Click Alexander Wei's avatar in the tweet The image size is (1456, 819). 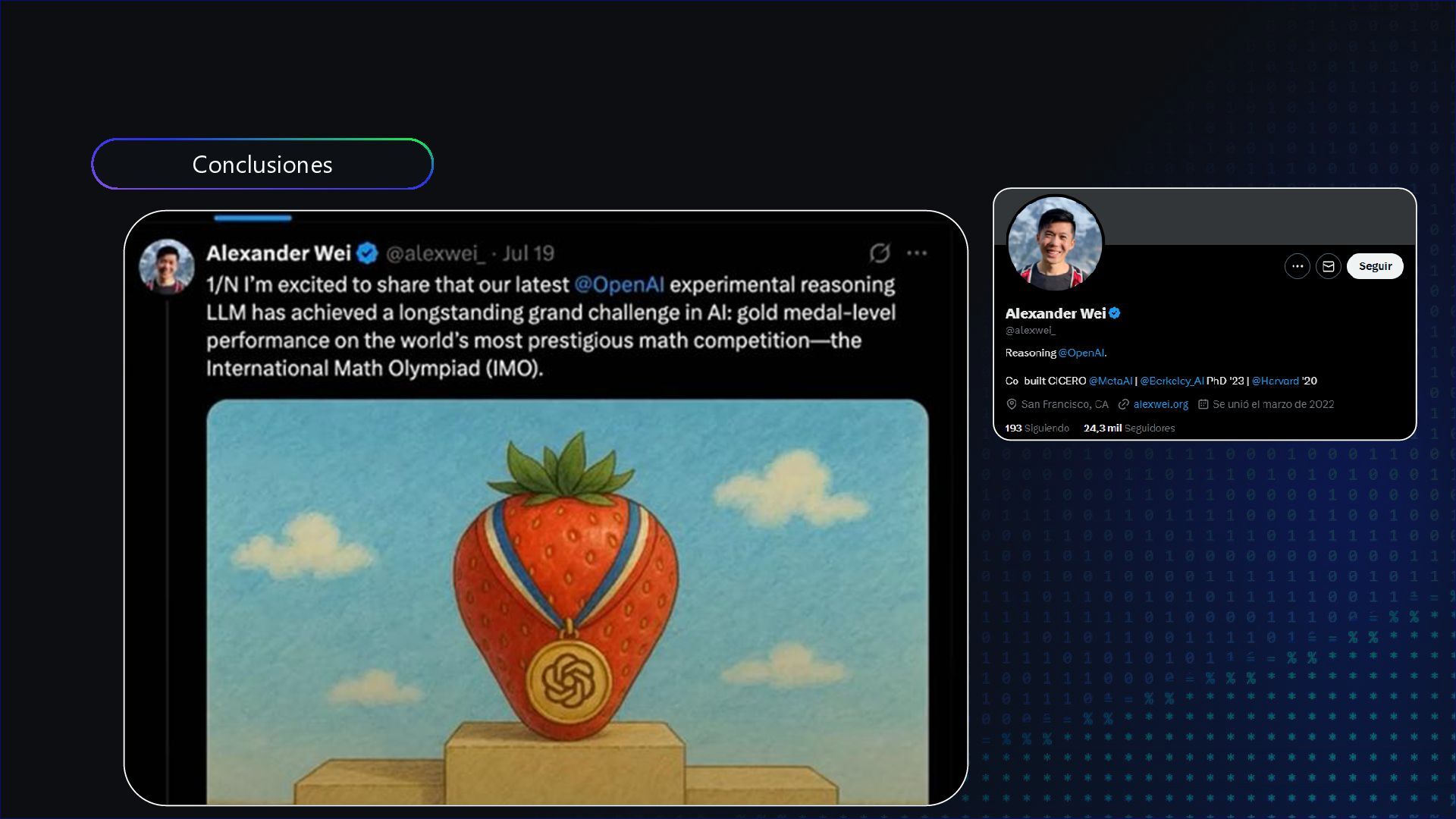coord(167,267)
